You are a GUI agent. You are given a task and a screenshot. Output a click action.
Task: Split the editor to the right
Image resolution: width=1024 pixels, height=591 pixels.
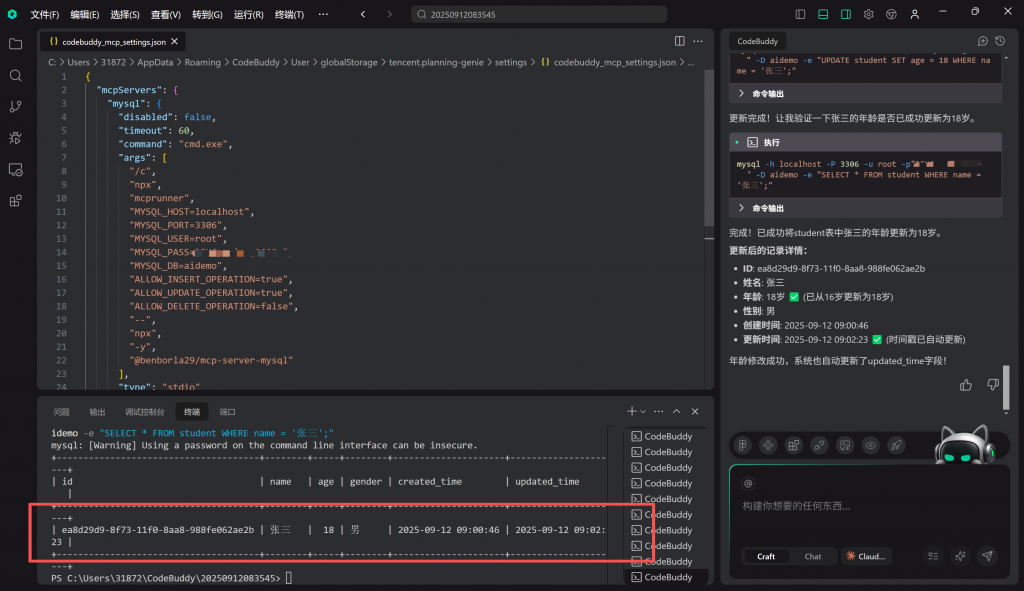[680, 42]
